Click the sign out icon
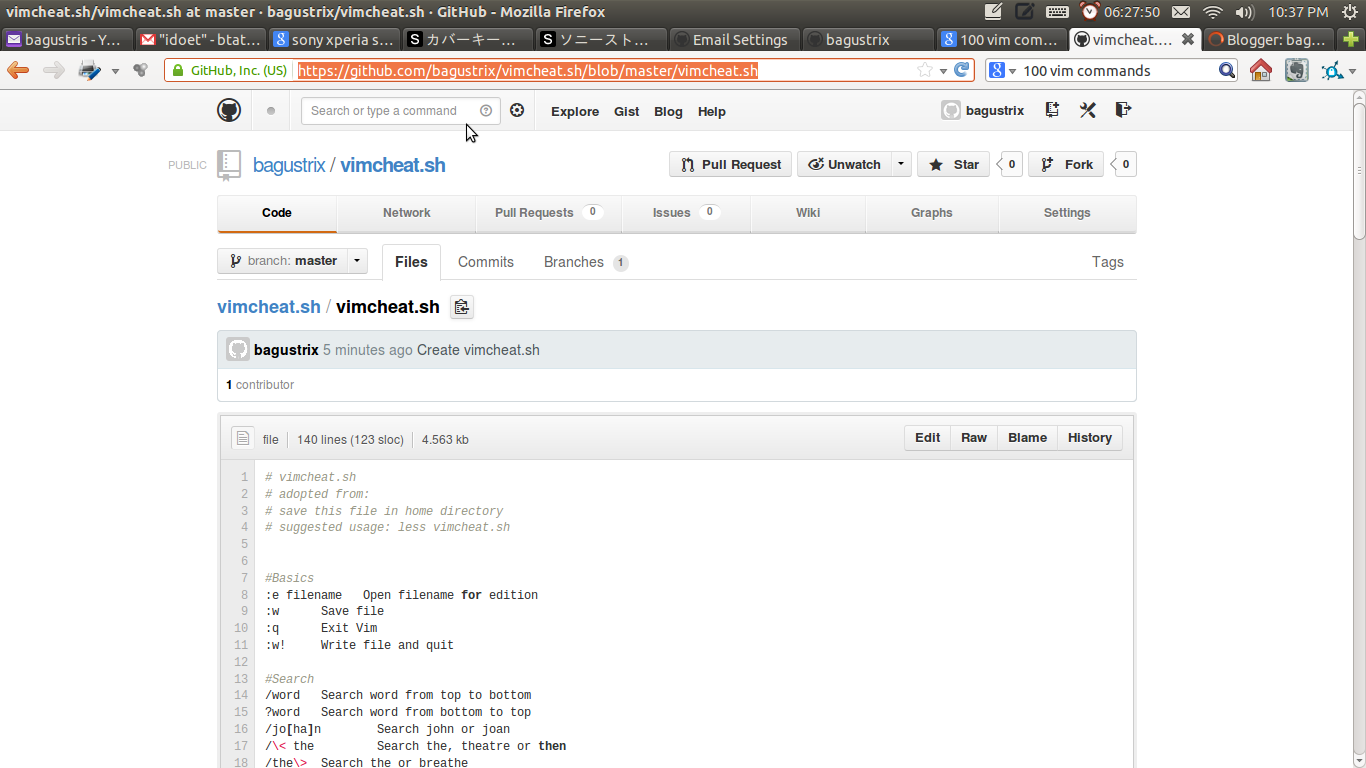Screen dimensions: 1366x768 point(1123,110)
